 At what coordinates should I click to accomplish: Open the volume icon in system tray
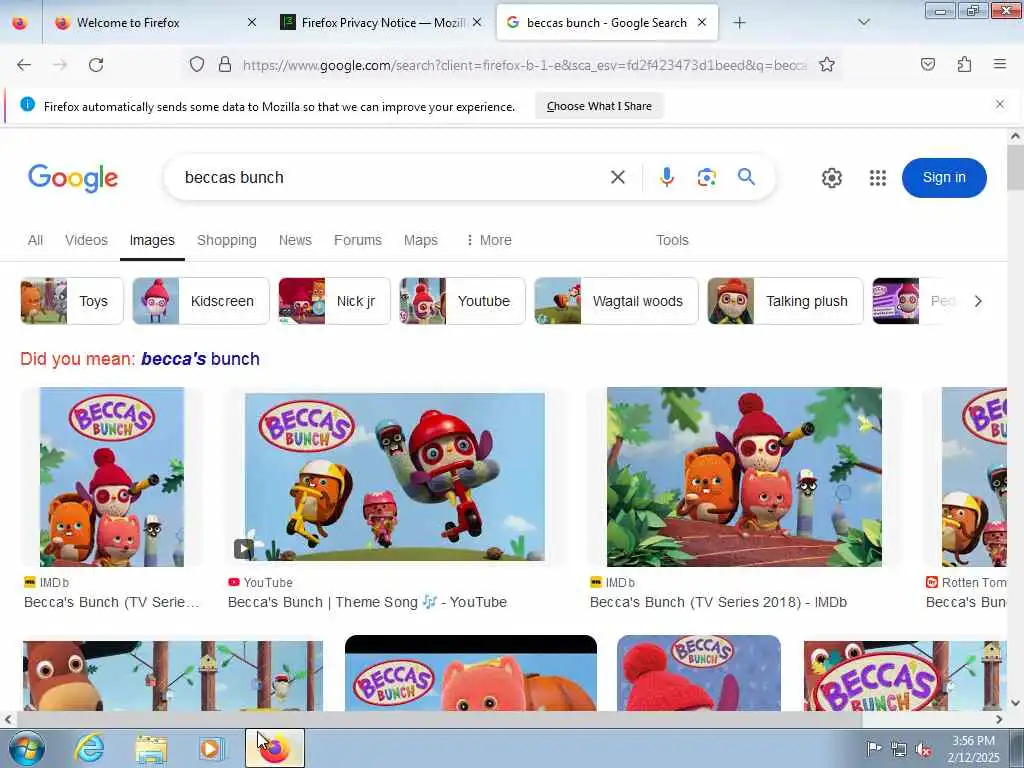[923, 749]
